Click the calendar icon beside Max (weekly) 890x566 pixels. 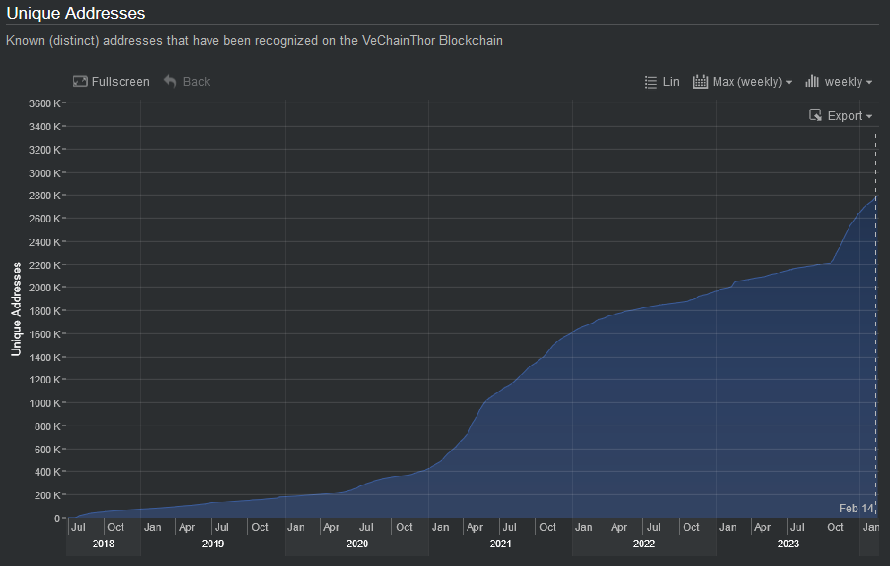click(700, 82)
